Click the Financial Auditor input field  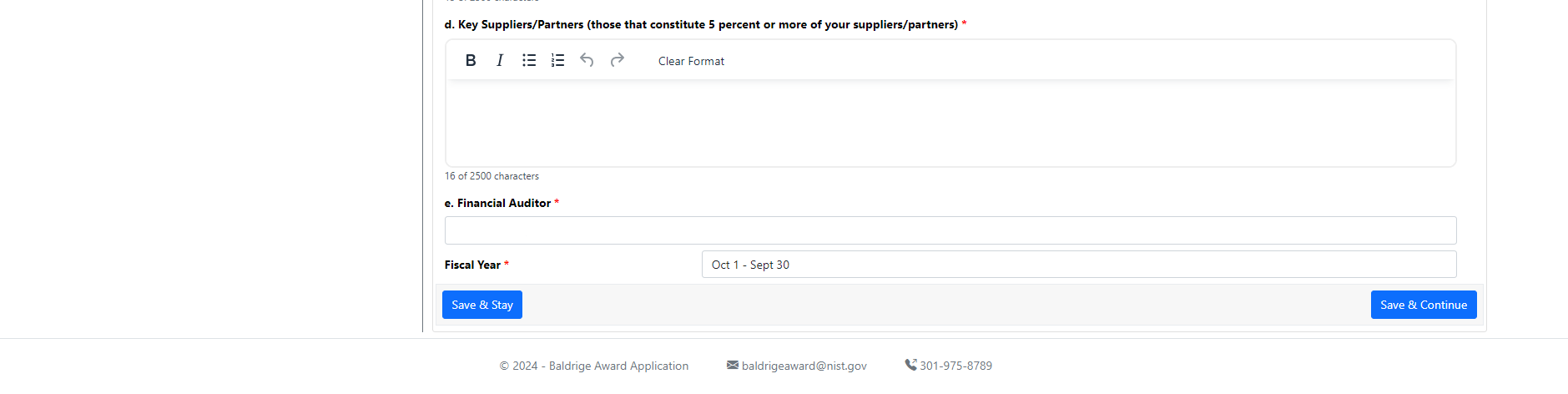(950, 230)
